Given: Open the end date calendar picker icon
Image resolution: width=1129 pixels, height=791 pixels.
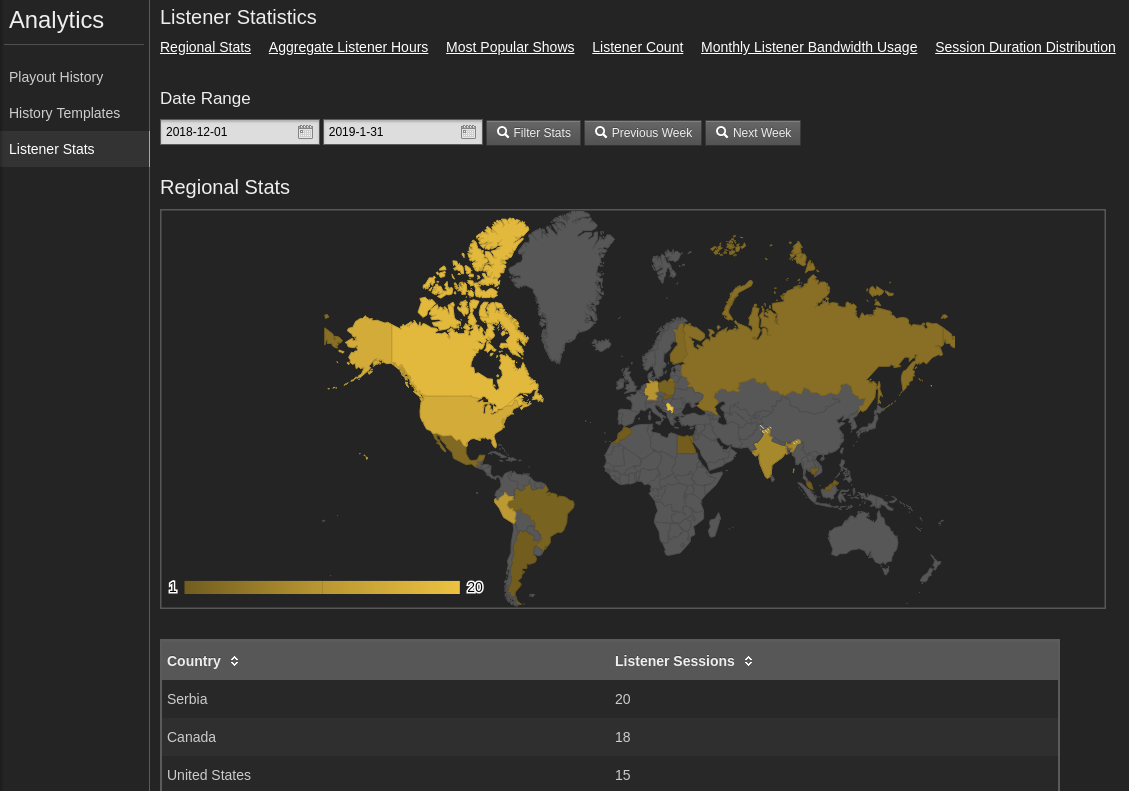Looking at the screenshot, I should pyautogui.click(x=468, y=132).
